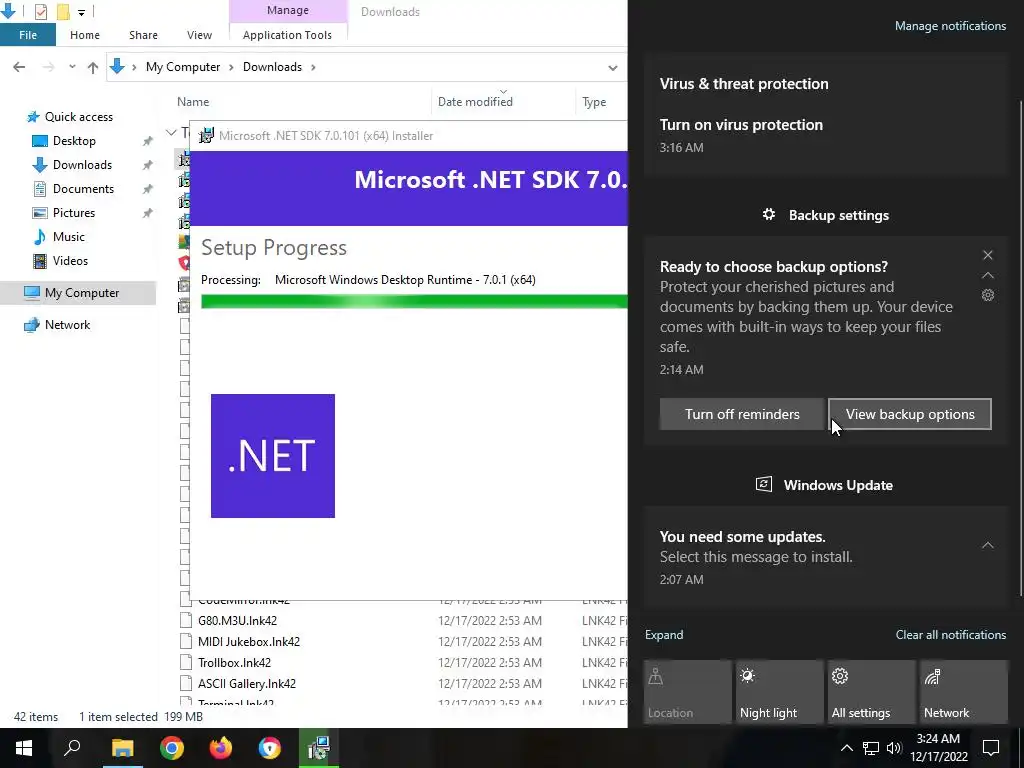Collapse the file group chevron
Screen dimensions: 1024x768
(x=171, y=133)
